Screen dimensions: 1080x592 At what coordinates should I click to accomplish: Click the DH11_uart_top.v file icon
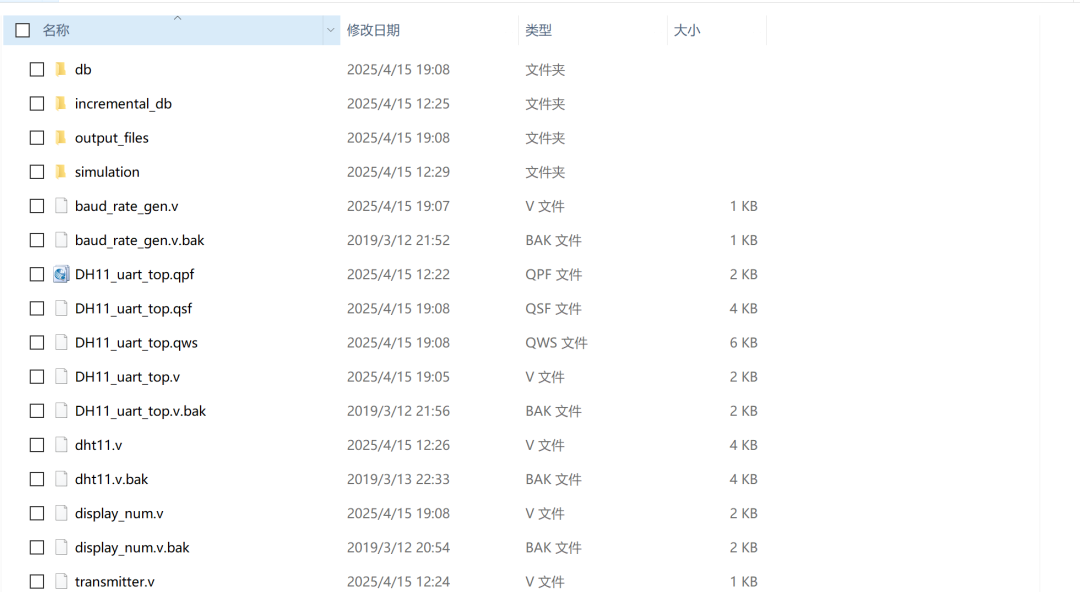pyautogui.click(x=61, y=376)
